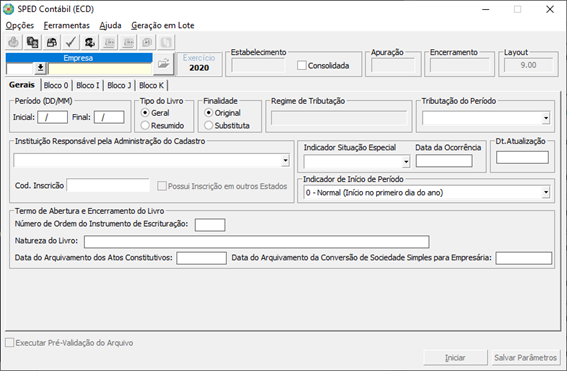Click the disabled toolbar icon before the camera-like icon

pos(128,42)
